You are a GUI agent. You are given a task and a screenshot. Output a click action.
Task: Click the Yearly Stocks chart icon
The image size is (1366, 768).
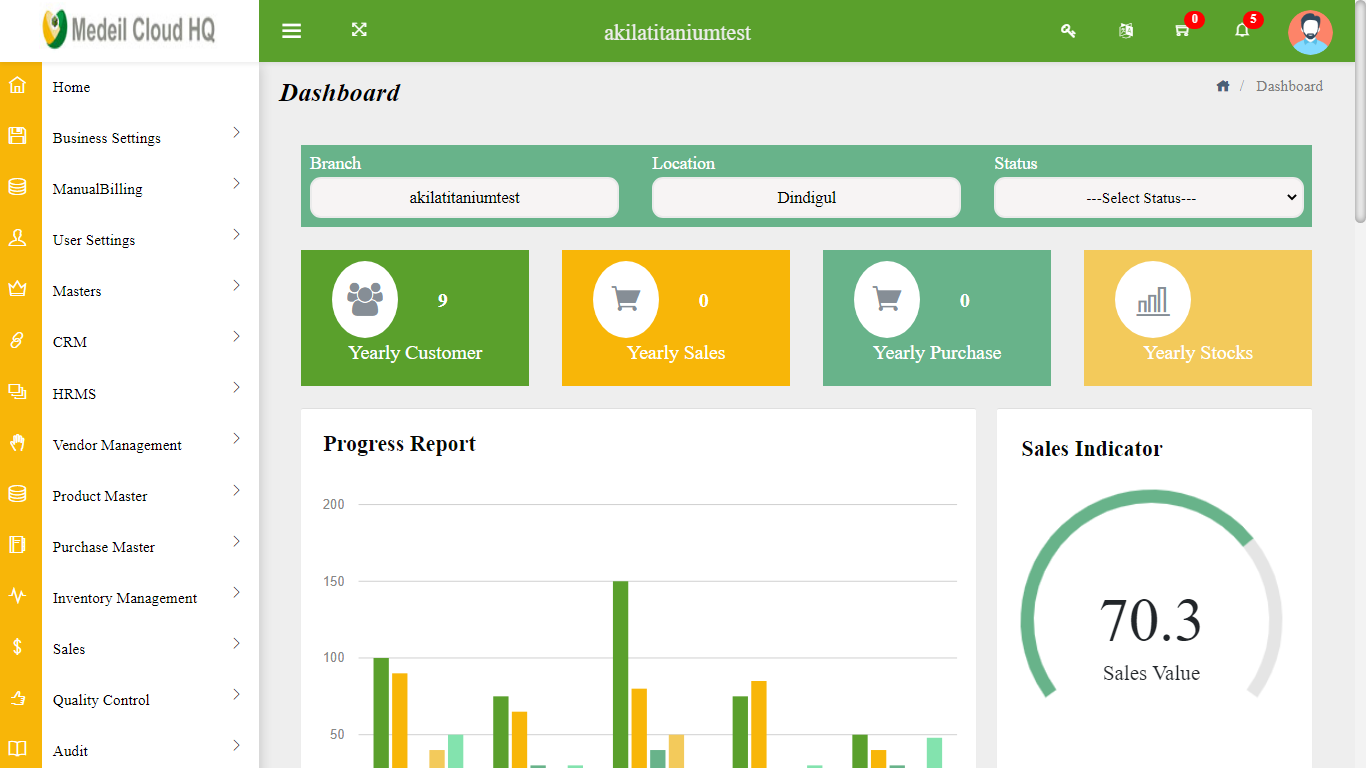pyautogui.click(x=1152, y=299)
